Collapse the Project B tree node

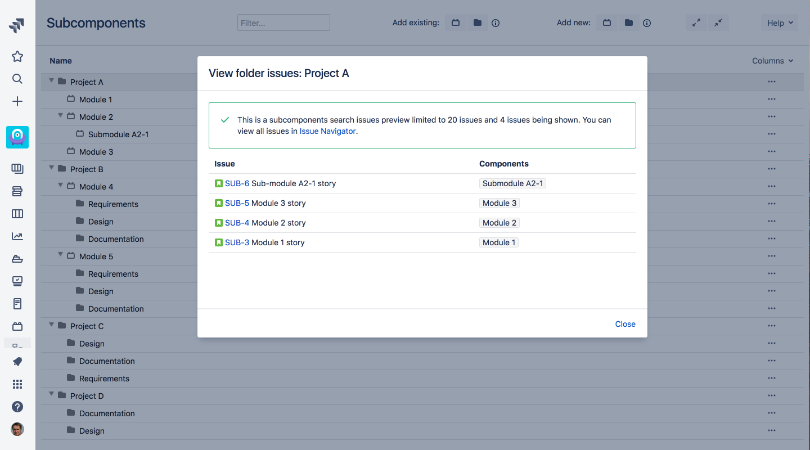51,169
